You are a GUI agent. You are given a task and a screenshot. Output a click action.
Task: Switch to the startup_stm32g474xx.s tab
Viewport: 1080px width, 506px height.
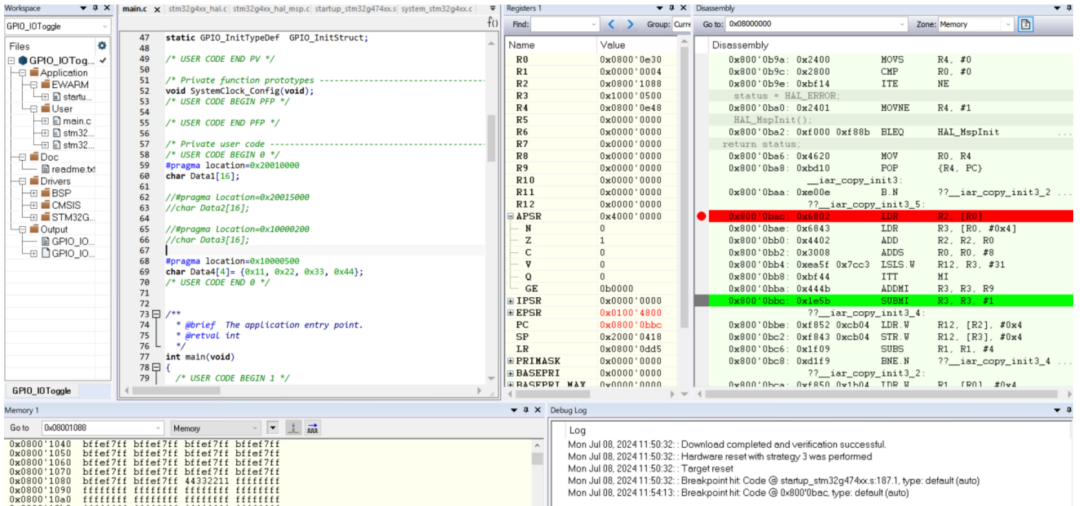tap(355, 9)
